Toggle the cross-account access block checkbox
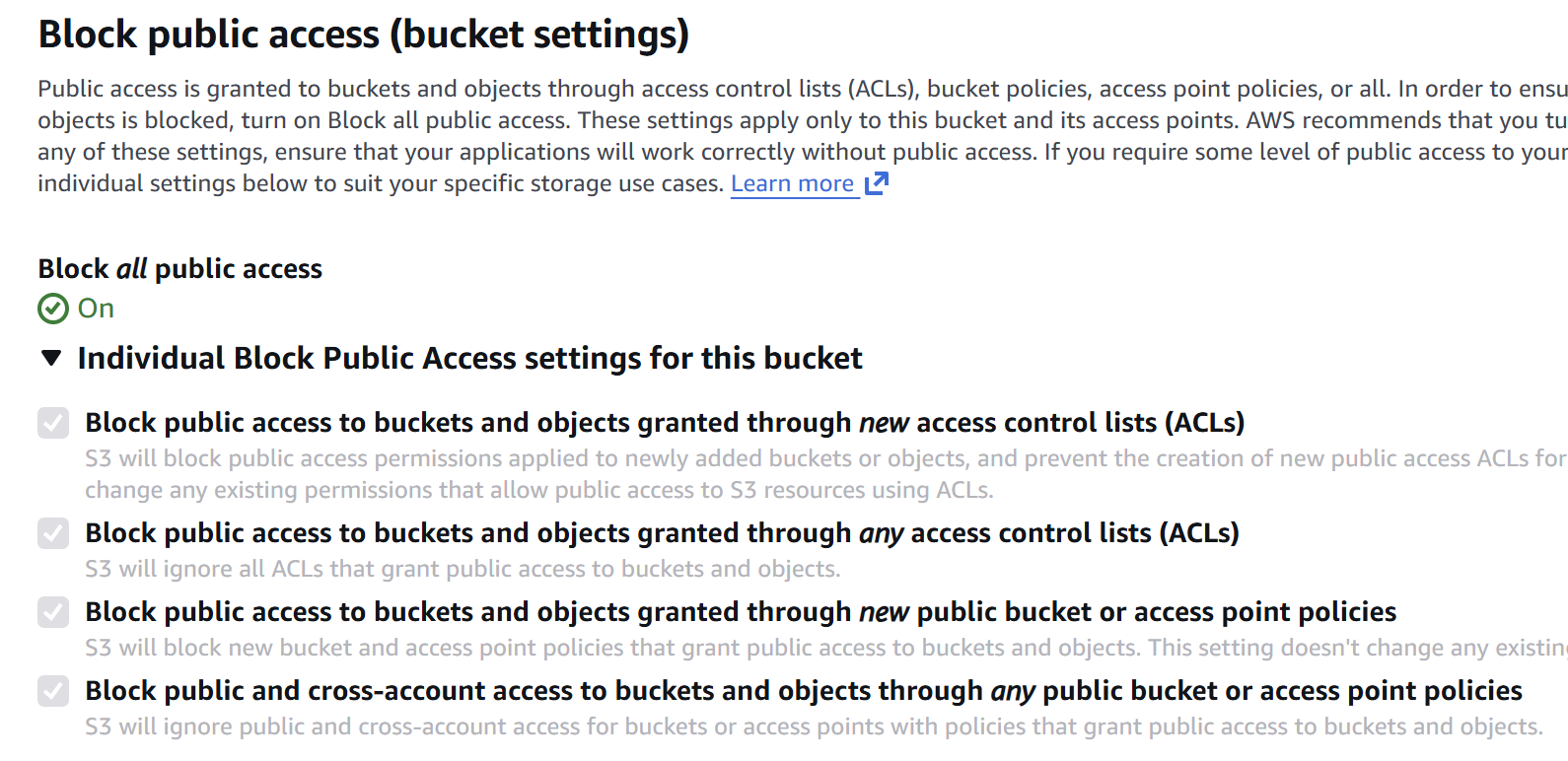The image size is (1568, 761). coord(53,691)
